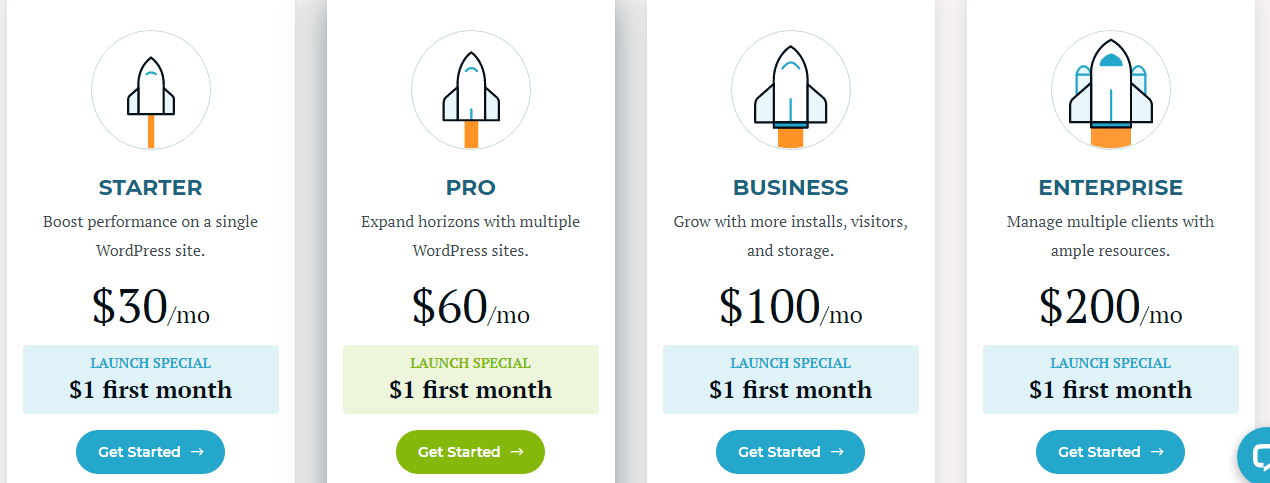Viewport: 1270px width, 483px height.
Task: Click the BUSINESS plan title
Action: coord(791,188)
